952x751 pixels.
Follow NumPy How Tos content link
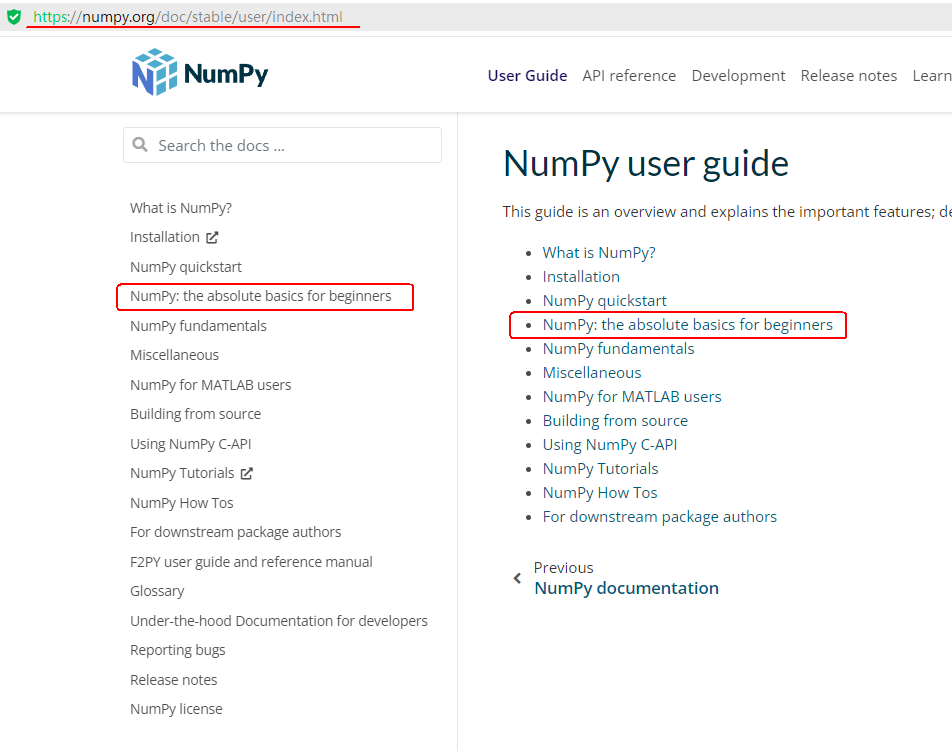coord(600,493)
